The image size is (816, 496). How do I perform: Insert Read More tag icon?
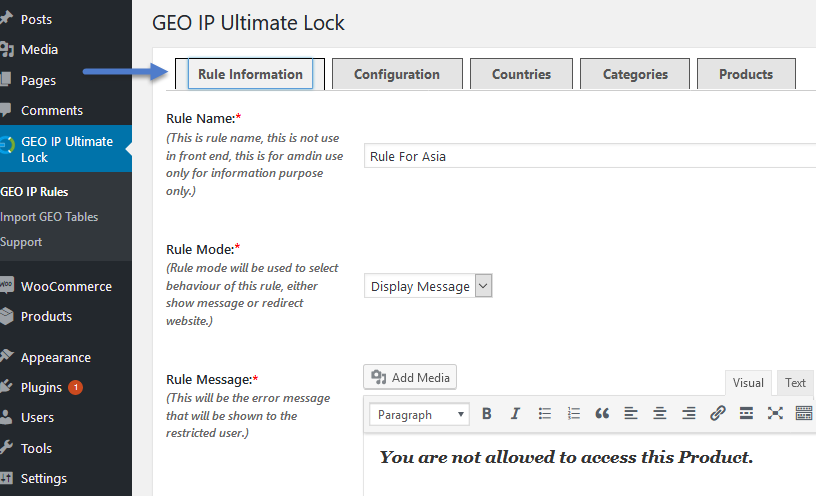746,414
